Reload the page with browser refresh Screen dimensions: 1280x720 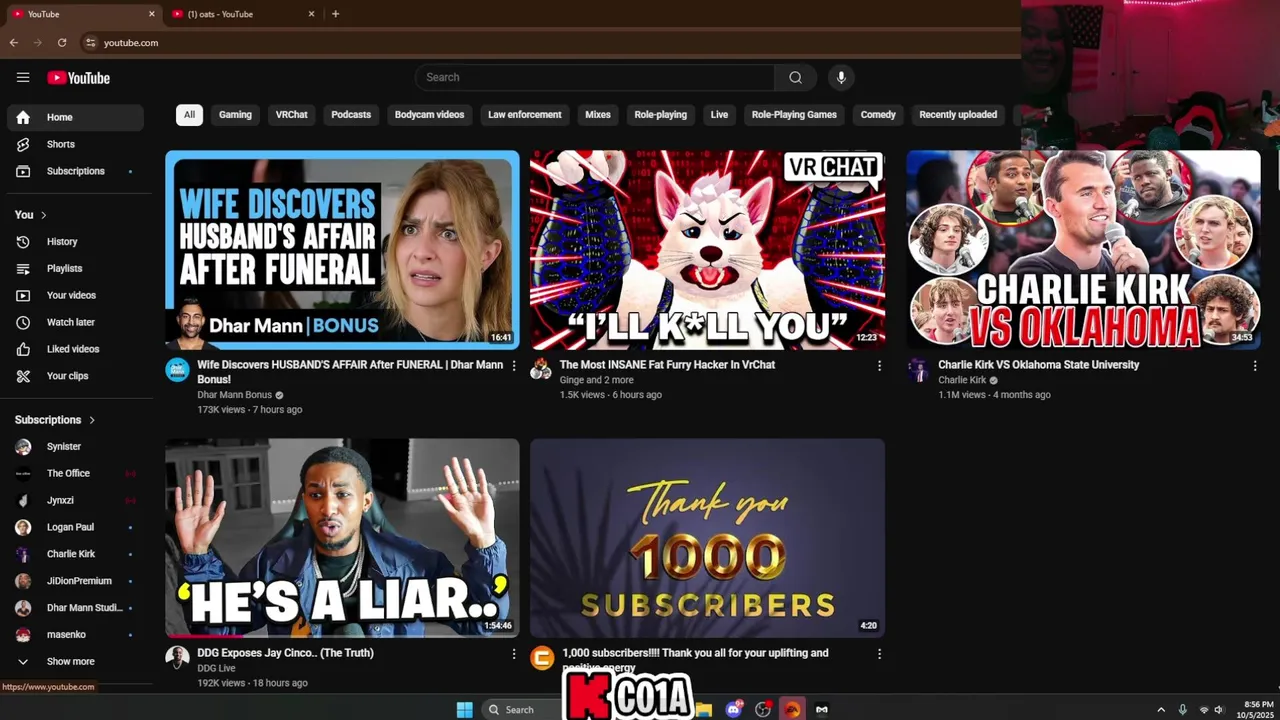tap(62, 43)
